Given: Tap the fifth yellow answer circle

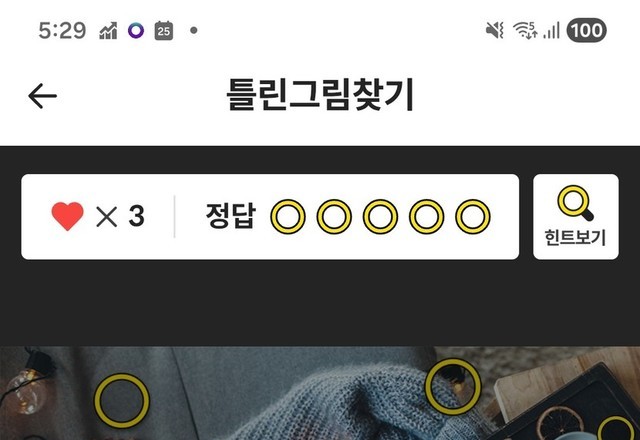Looking at the screenshot, I should pyautogui.click(x=473, y=216).
